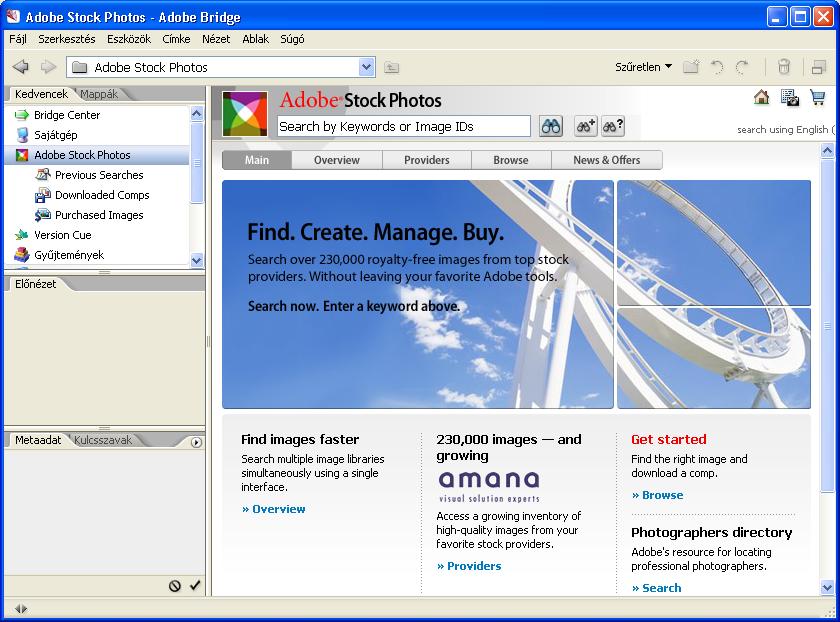Open the shopping cart icon
The height and width of the screenshot is (622, 840).
click(x=818, y=98)
